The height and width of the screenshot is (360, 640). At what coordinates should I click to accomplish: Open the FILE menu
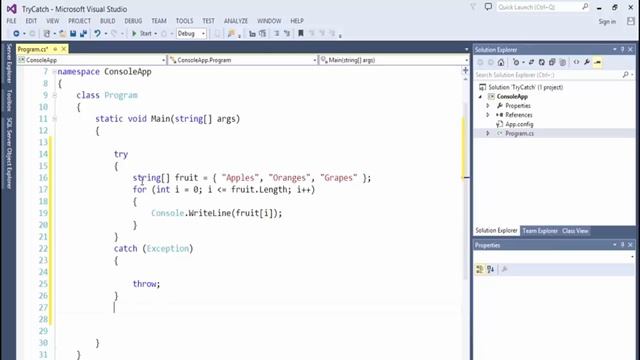pos(11,20)
